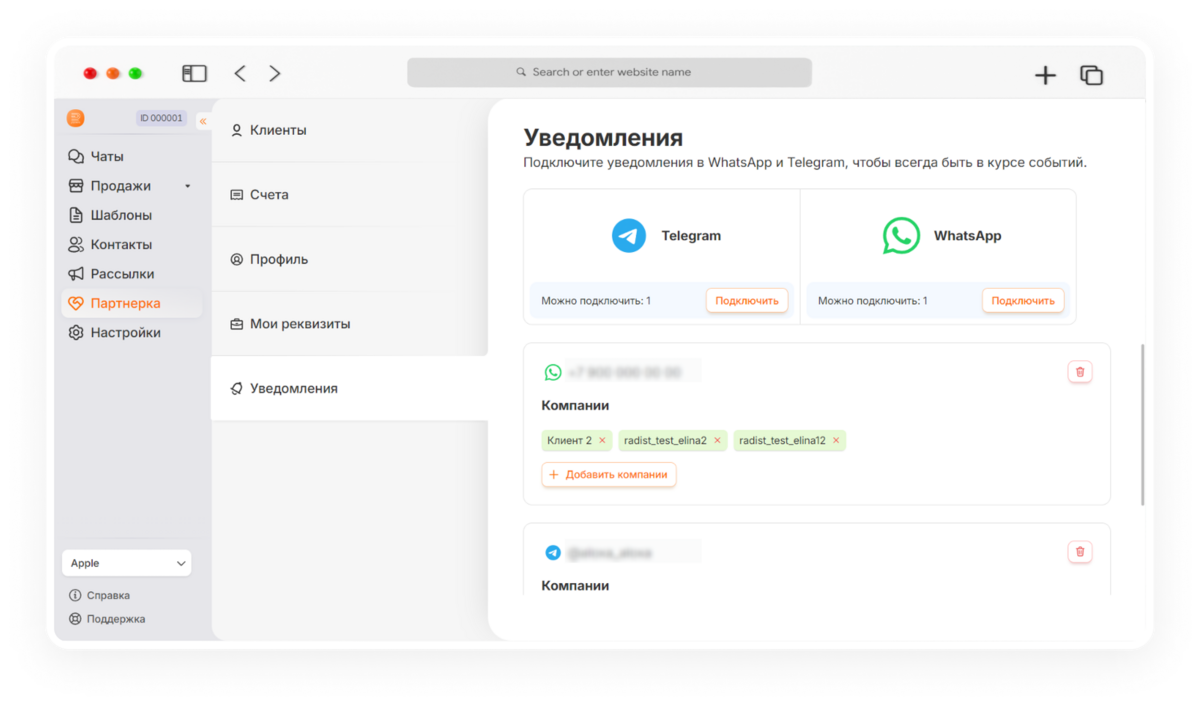
Task: Click the WhatsApp logo icon
Action: coord(901,236)
